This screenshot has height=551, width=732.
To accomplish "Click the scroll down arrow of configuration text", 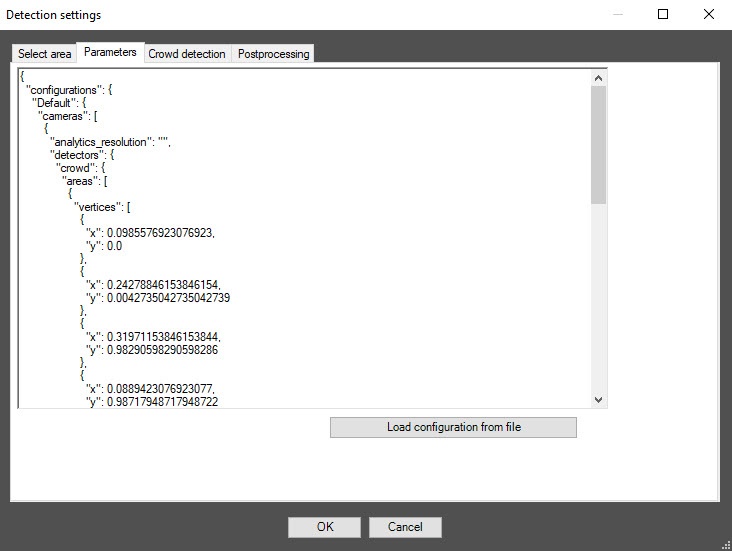I will tap(598, 400).
